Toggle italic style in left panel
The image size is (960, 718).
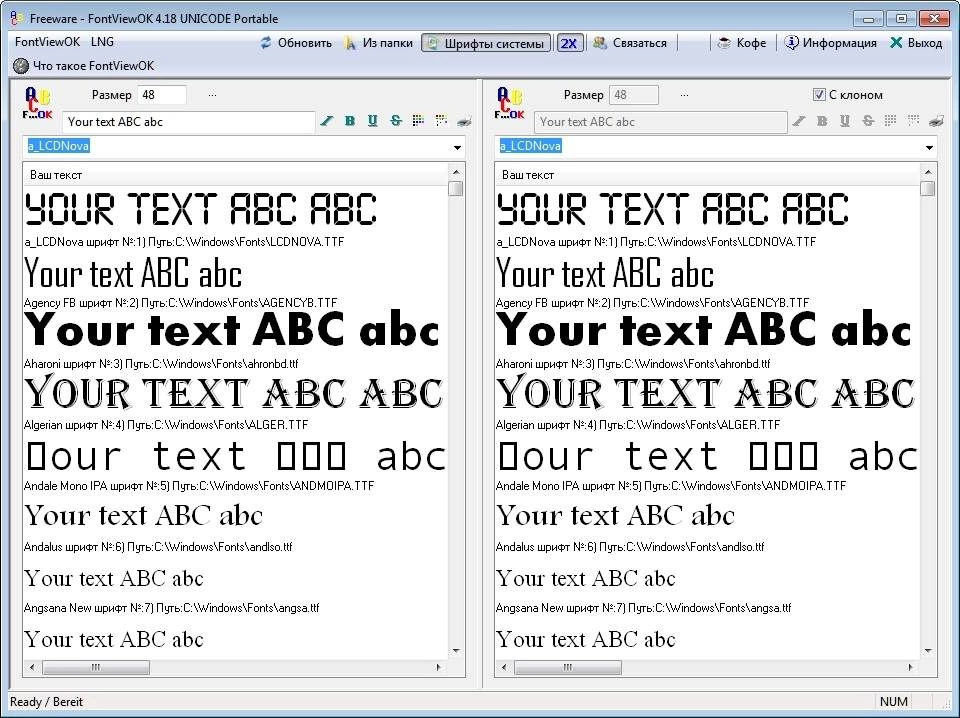[327, 121]
